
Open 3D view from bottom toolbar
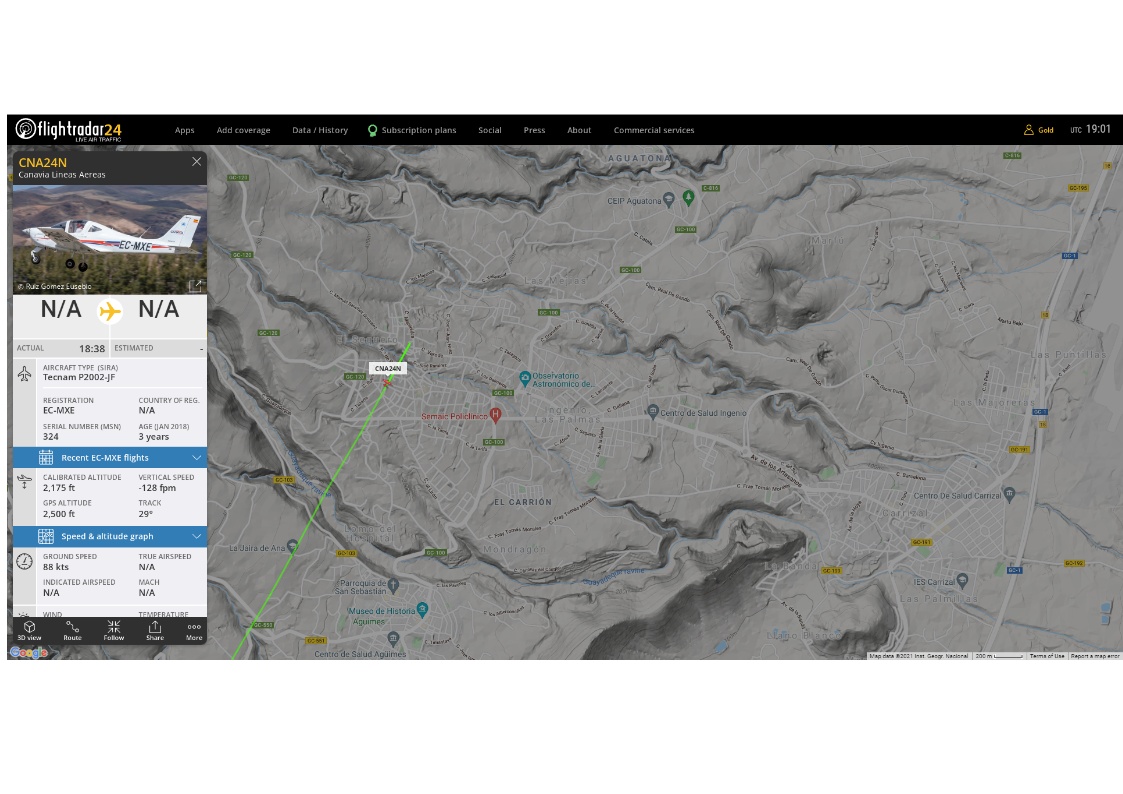pos(29,630)
